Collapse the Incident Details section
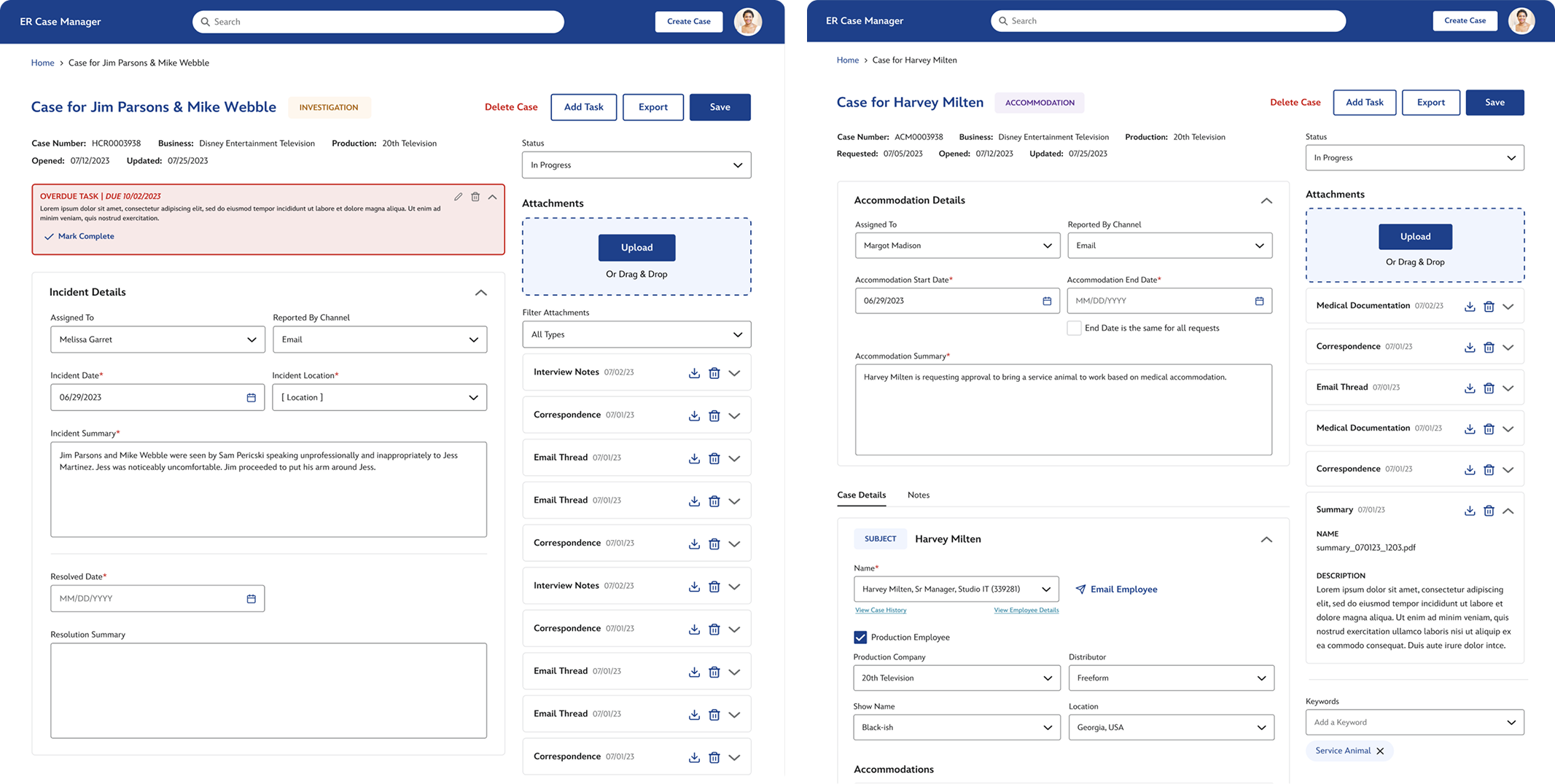The height and width of the screenshot is (784, 1555). tap(480, 293)
